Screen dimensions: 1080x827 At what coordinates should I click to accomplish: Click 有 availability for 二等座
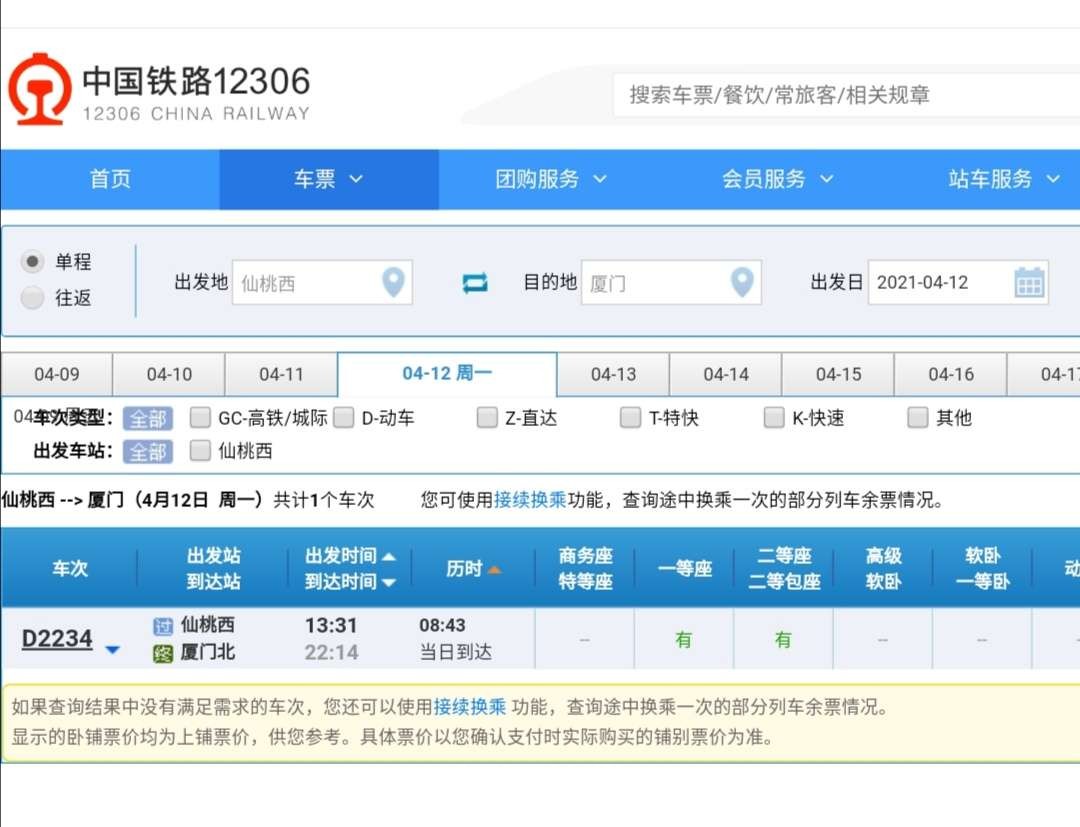[783, 640]
